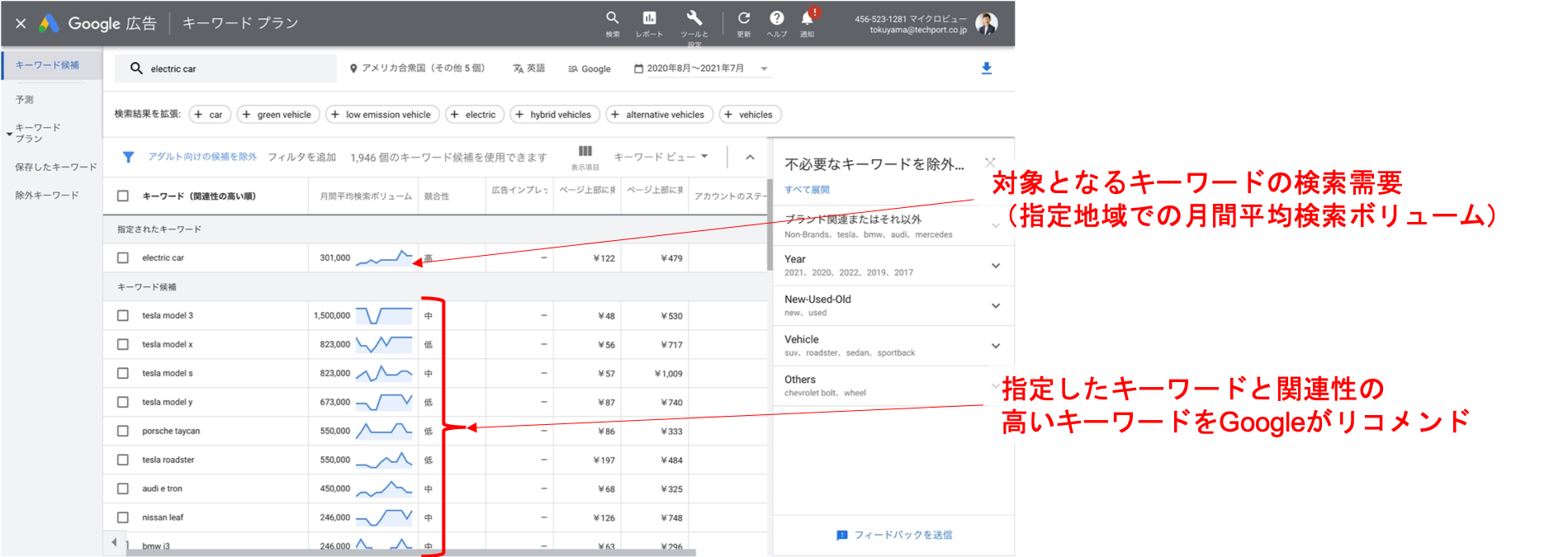Image resolution: width=1568 pixels, height=557 pixels.
Task: Open the date range dropdown 2020年8月〜2021年7月
Action: coord(701,68)
